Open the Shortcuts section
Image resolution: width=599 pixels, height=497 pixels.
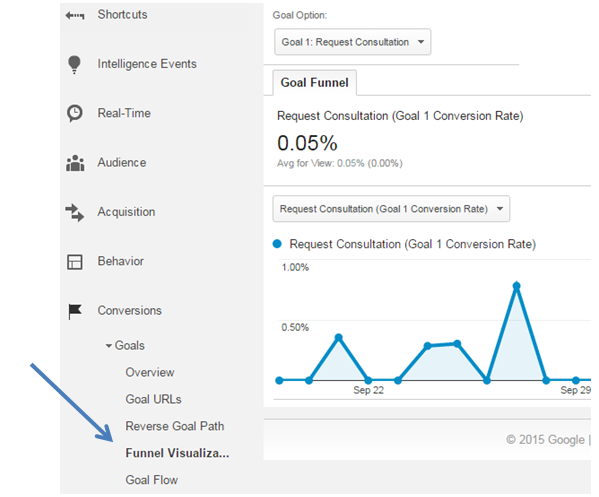coord(122,15)
